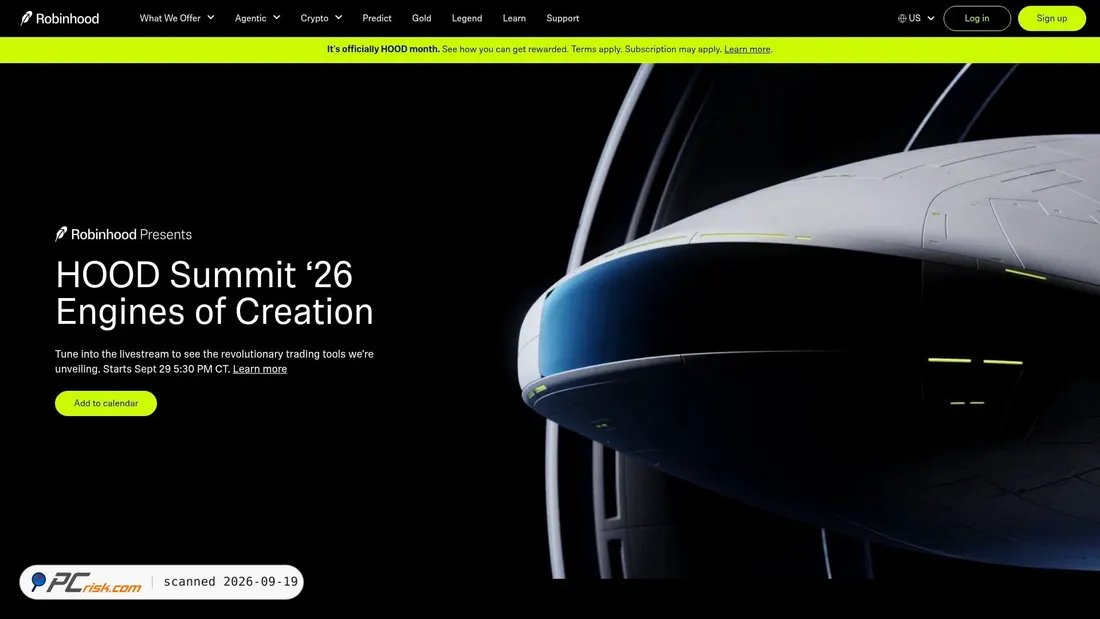Click the Sign up button
The image size is (1100, 619).
pos(1052,18)
